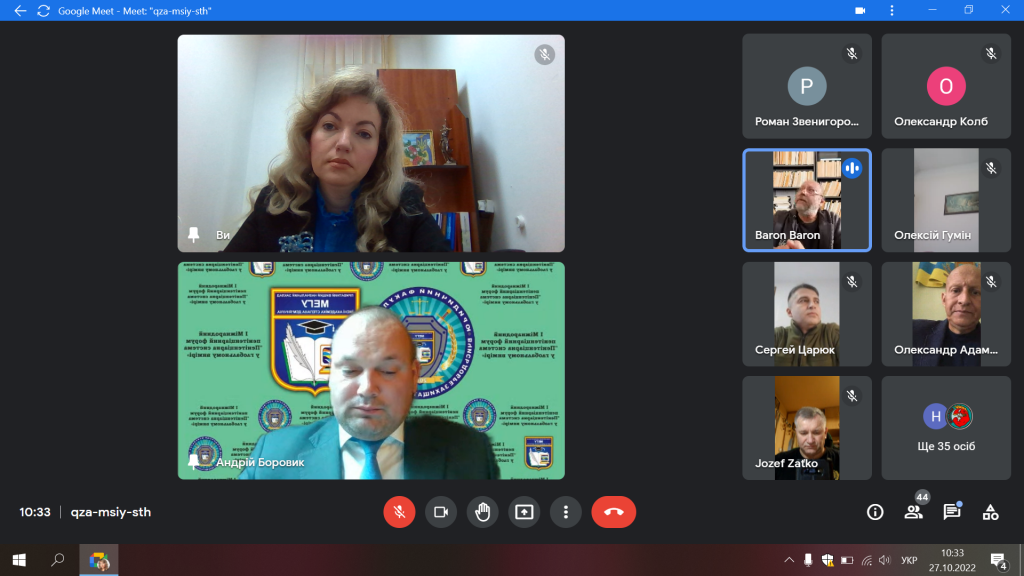Viewport: 1024px width, 576px height.
Task: Open meeting details info icon
Action: (875, 512)
